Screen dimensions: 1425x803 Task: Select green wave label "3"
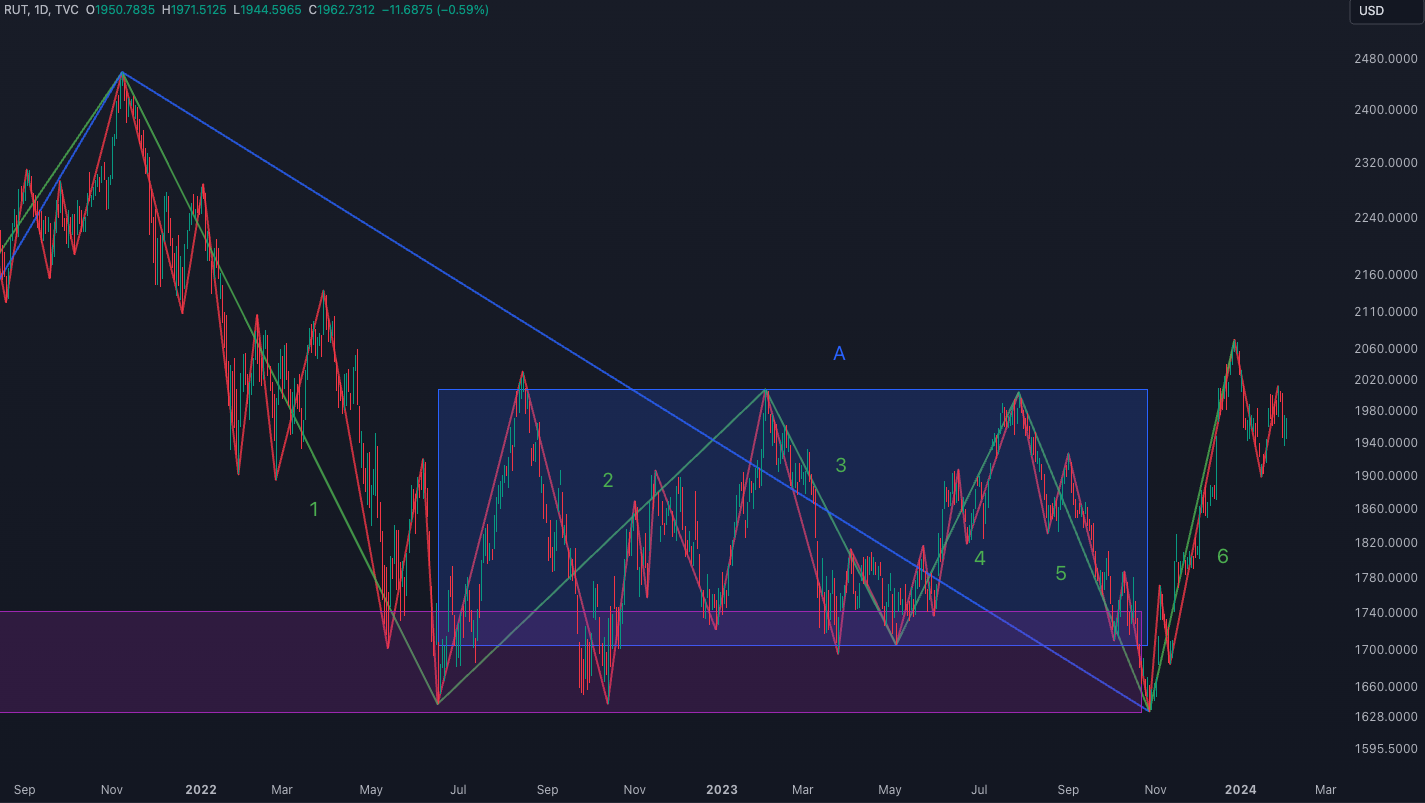coord(841,465)
